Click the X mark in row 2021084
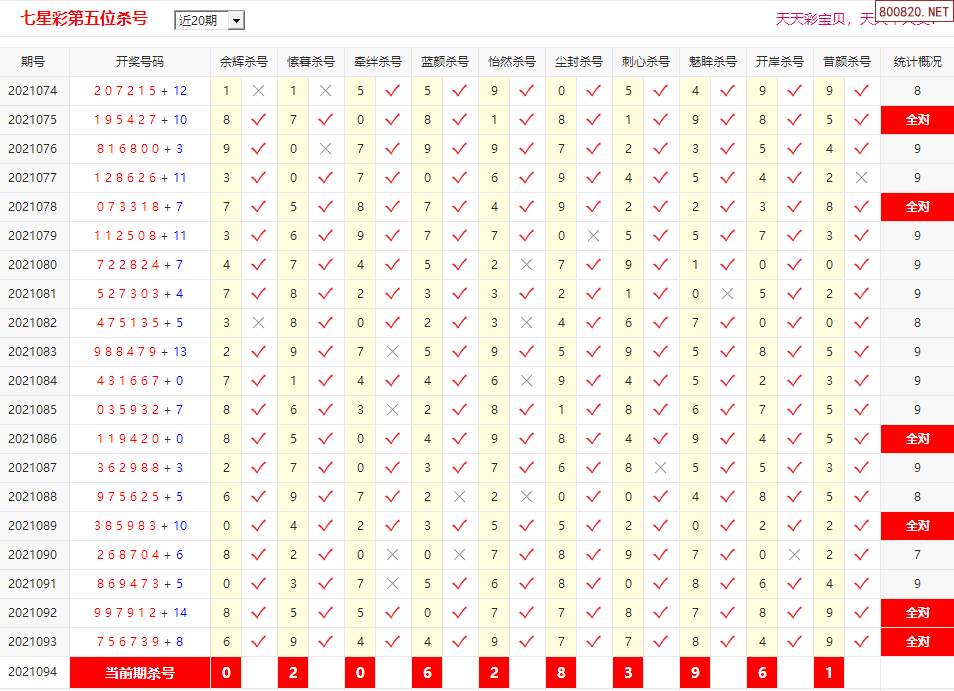 click(526, 381)
